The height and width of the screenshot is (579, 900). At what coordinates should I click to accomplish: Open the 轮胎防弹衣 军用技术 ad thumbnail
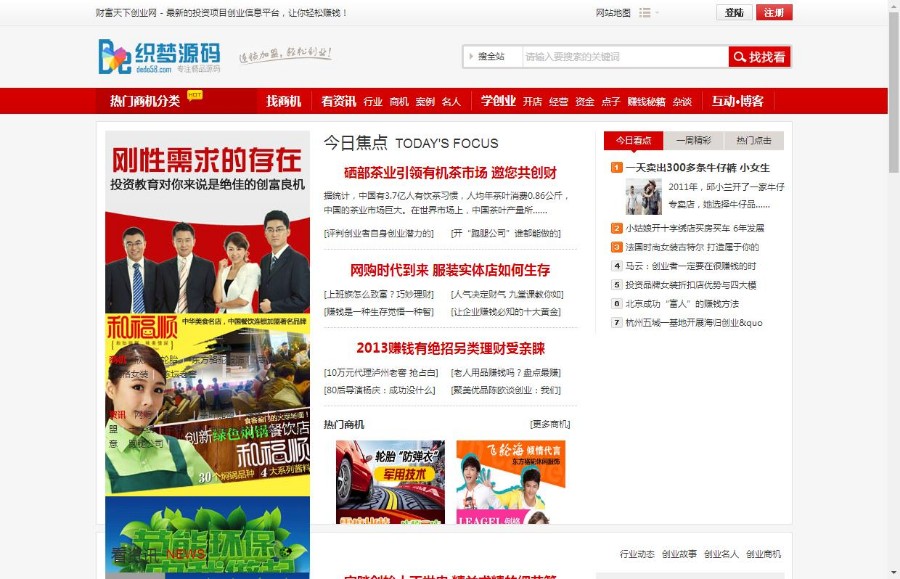pos(390,482)
